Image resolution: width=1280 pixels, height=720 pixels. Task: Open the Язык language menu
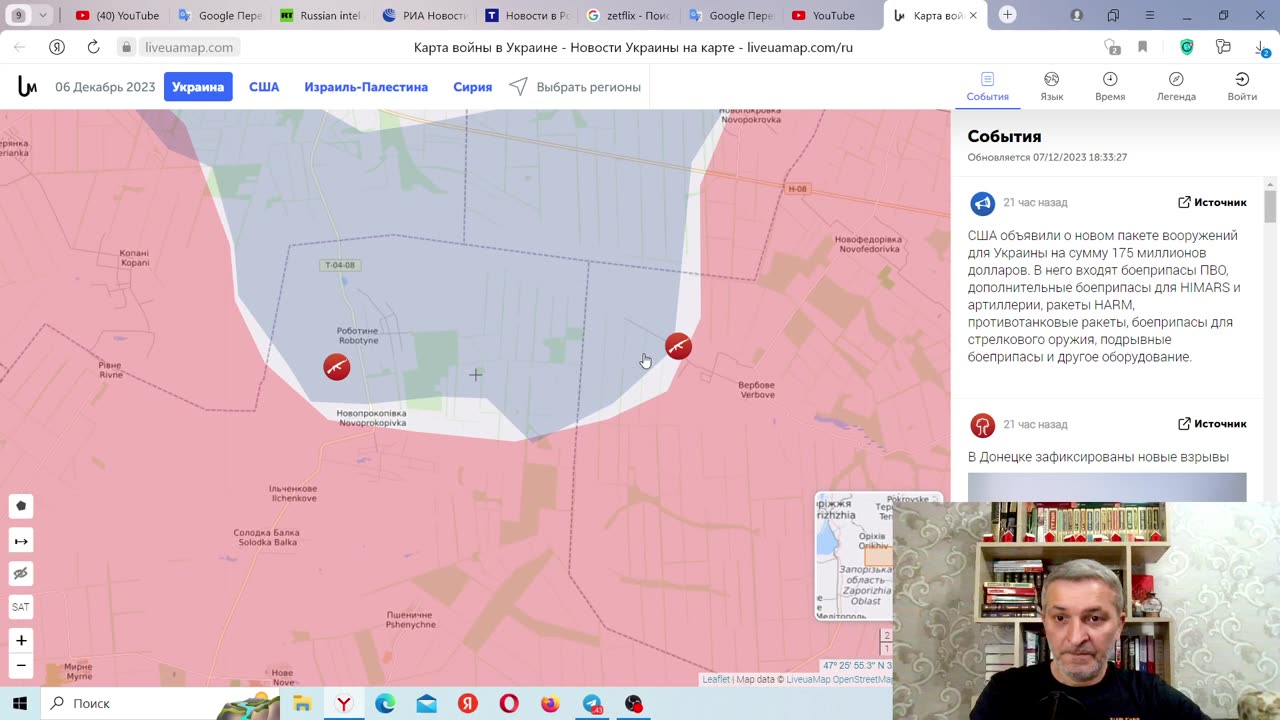pyautogui.click(x=1051, y=87)
